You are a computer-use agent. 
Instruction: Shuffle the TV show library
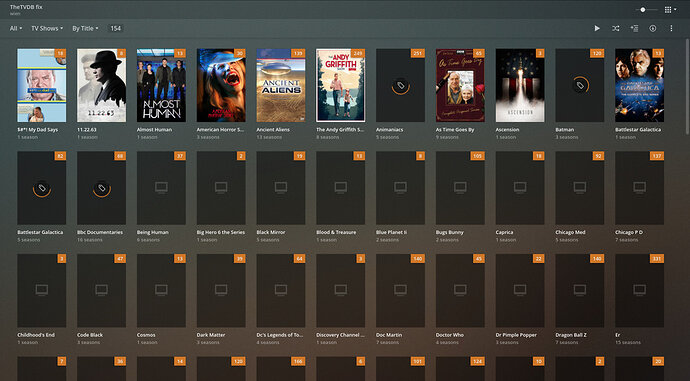point(616,28)
